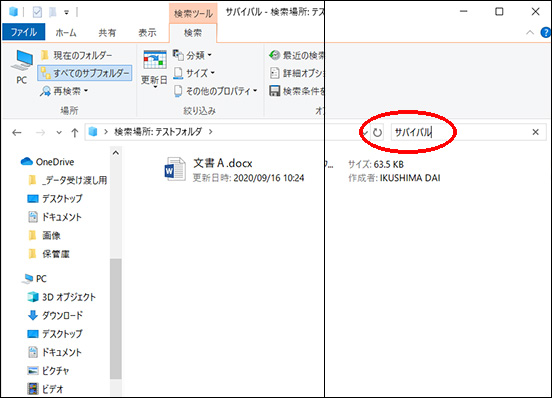The width and height of the screenshot is (552, 398).
Task: Select PC in the navigation pane
Action: point(34,279)
